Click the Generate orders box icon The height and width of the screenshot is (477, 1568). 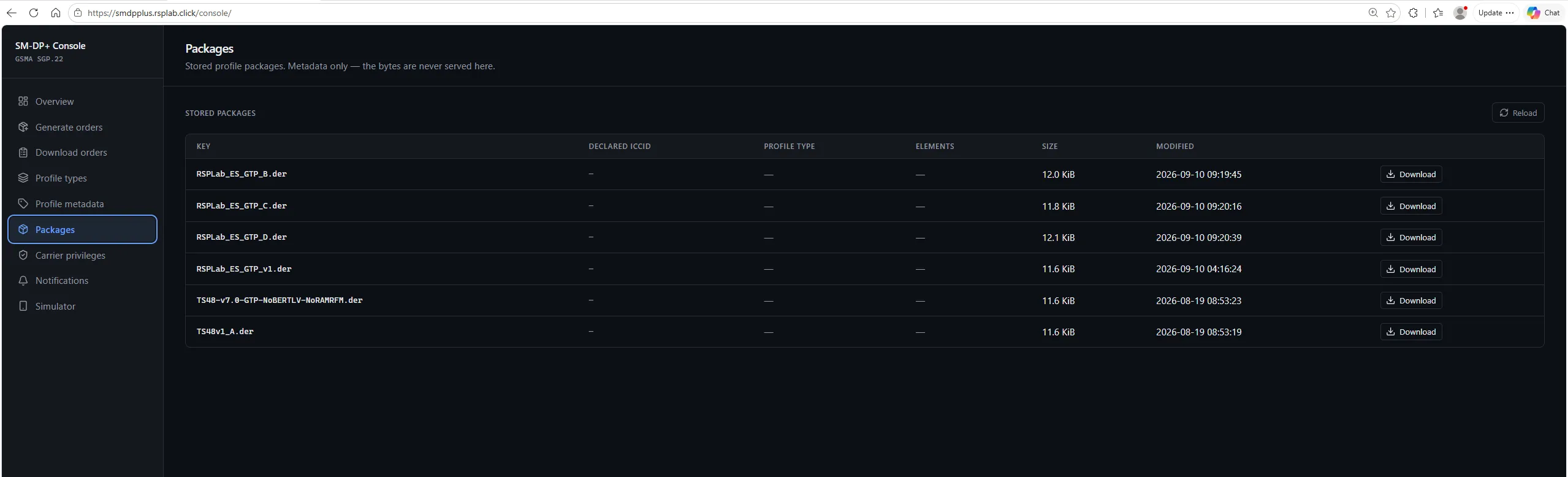coord(23,127)
